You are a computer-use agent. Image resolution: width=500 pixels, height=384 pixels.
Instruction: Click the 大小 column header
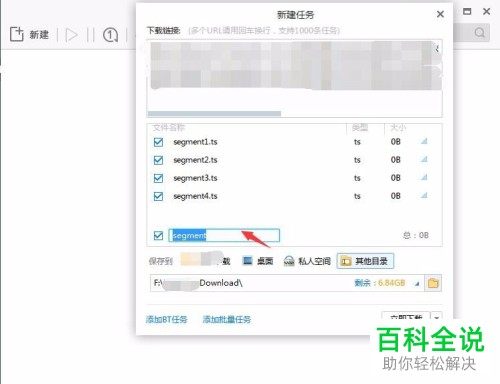(398, 127)
